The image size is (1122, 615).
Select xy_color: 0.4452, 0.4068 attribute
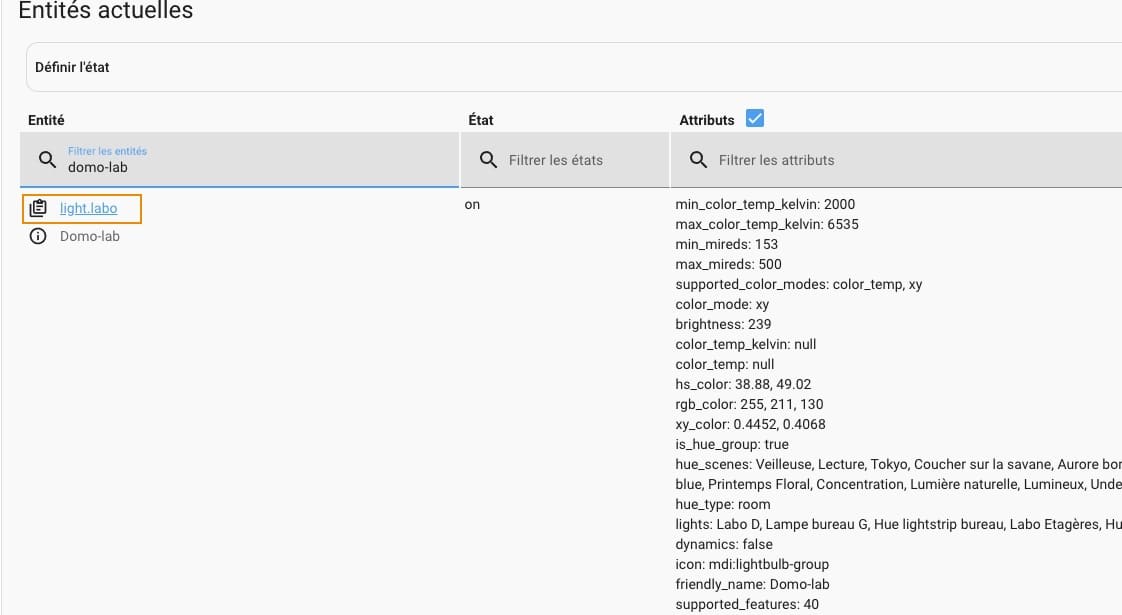[x=751, y=425]
